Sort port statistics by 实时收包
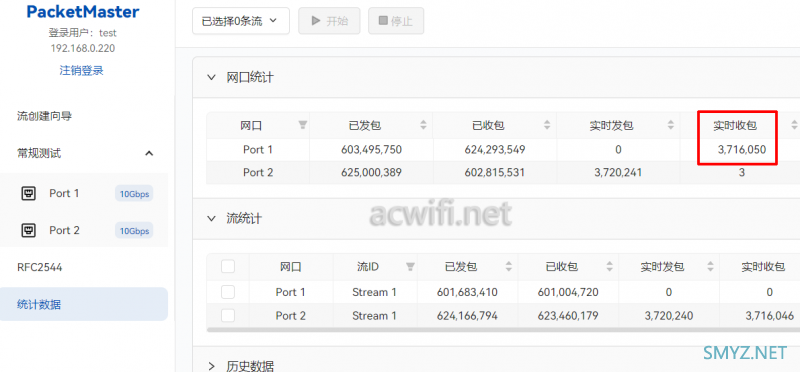This screenshot has width=800, height=372. coord(794,125)
